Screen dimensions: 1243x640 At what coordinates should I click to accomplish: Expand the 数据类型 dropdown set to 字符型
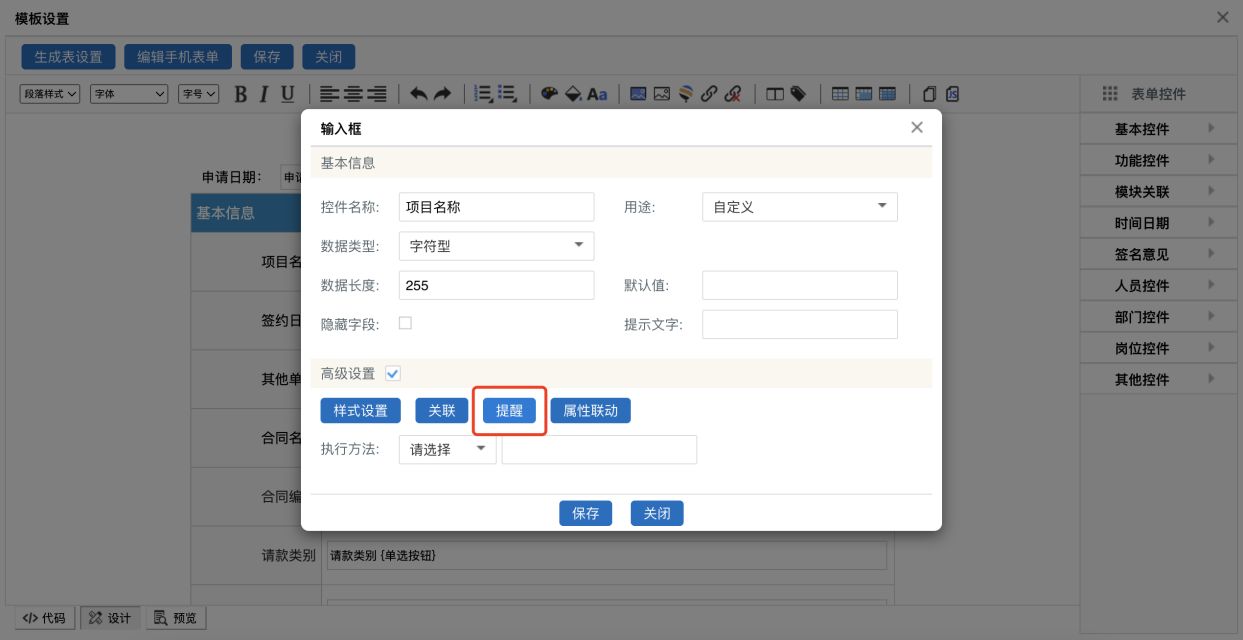point(496,246)
